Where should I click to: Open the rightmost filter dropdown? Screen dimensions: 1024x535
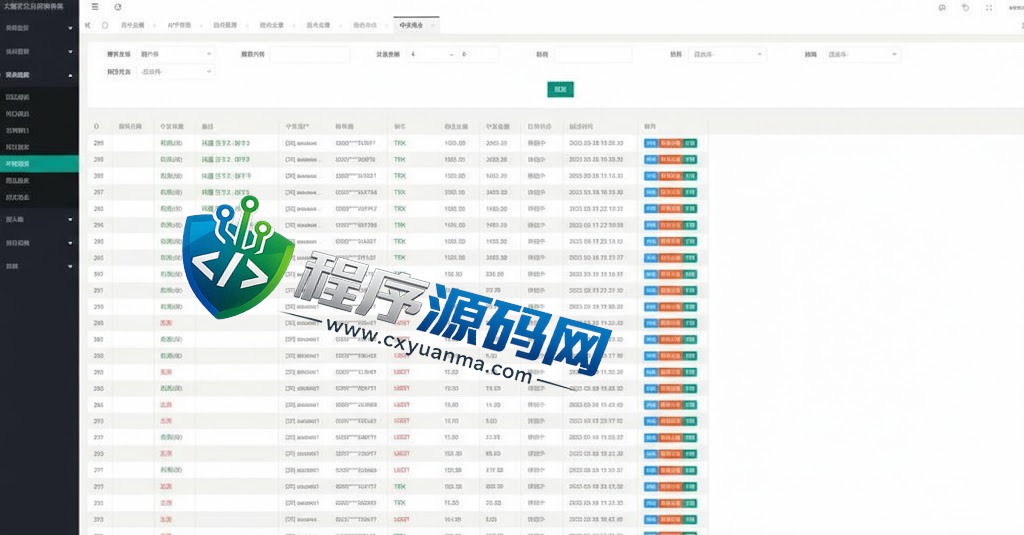(x=861, y=54)
